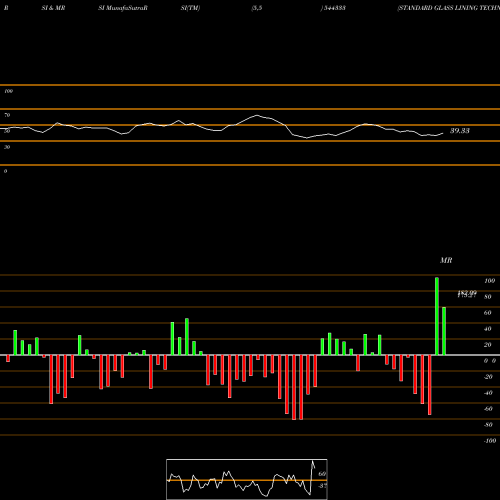
Task: Click the last green bar at the histogram's right end
Action: click(x=444, y=331)
